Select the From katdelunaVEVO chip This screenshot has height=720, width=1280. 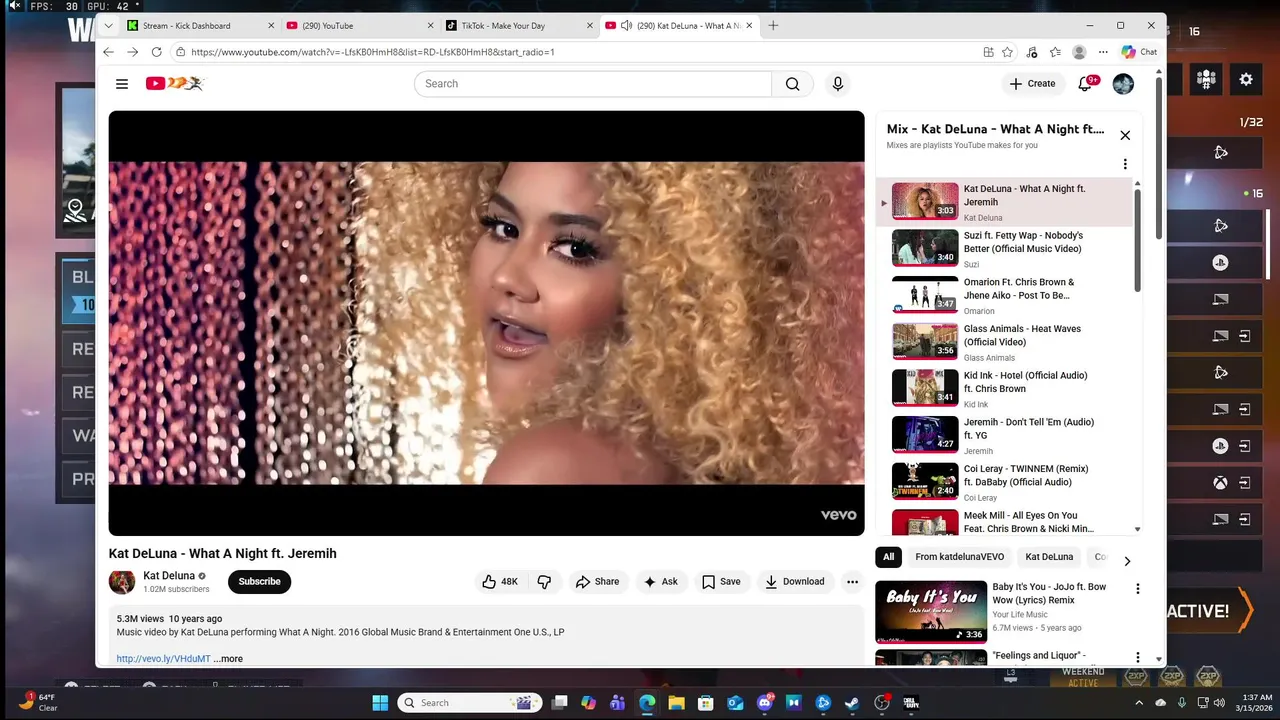(x=959, y=557)
